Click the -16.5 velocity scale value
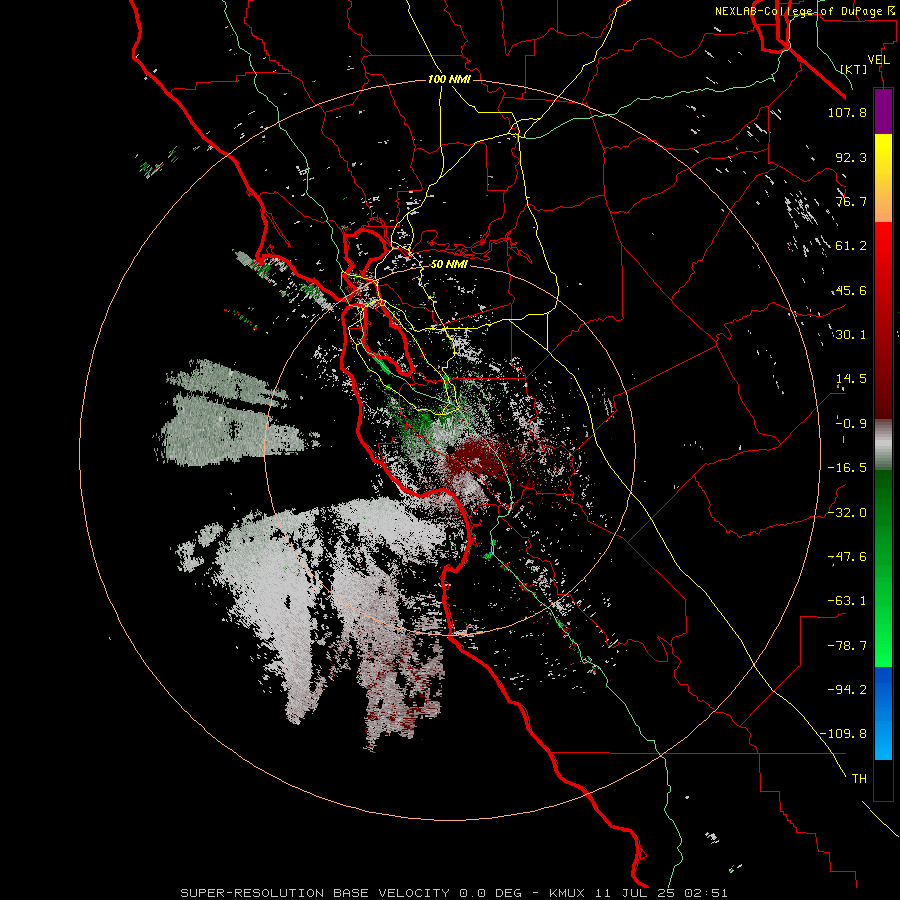Screen dimensions: 900x900 coord(847,468)
